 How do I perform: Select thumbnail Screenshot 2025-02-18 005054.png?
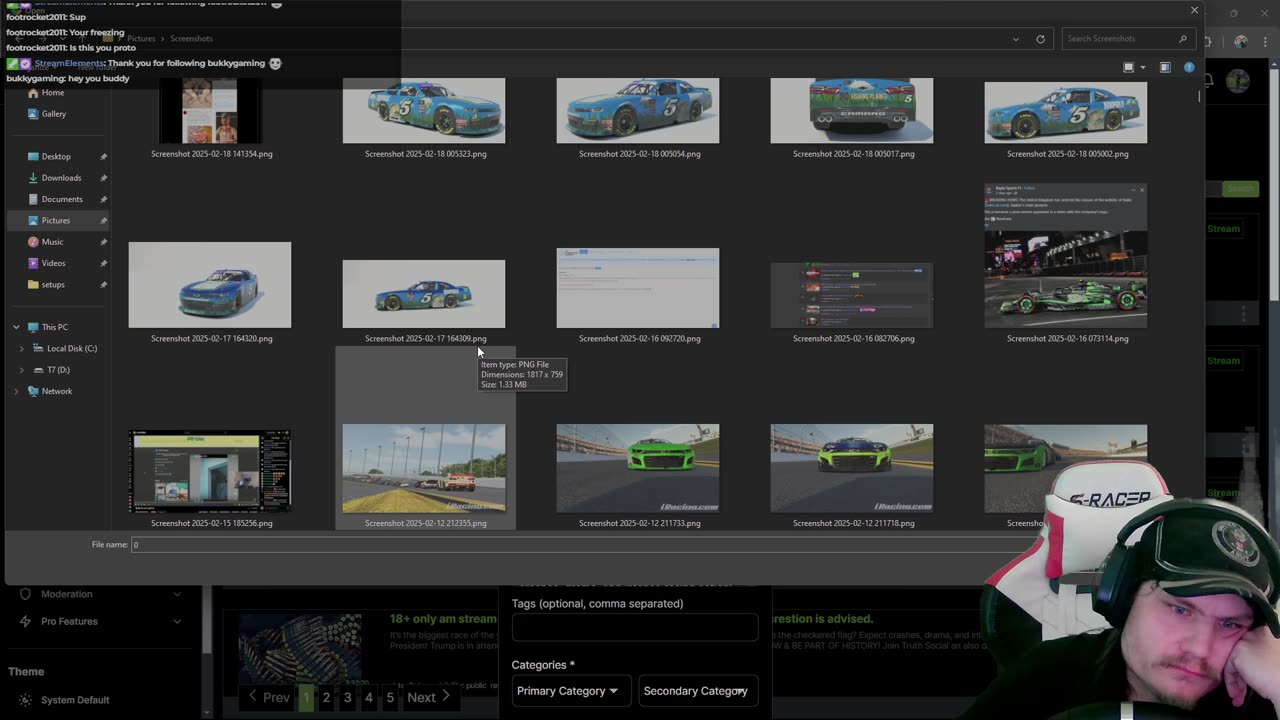(638, 111)
